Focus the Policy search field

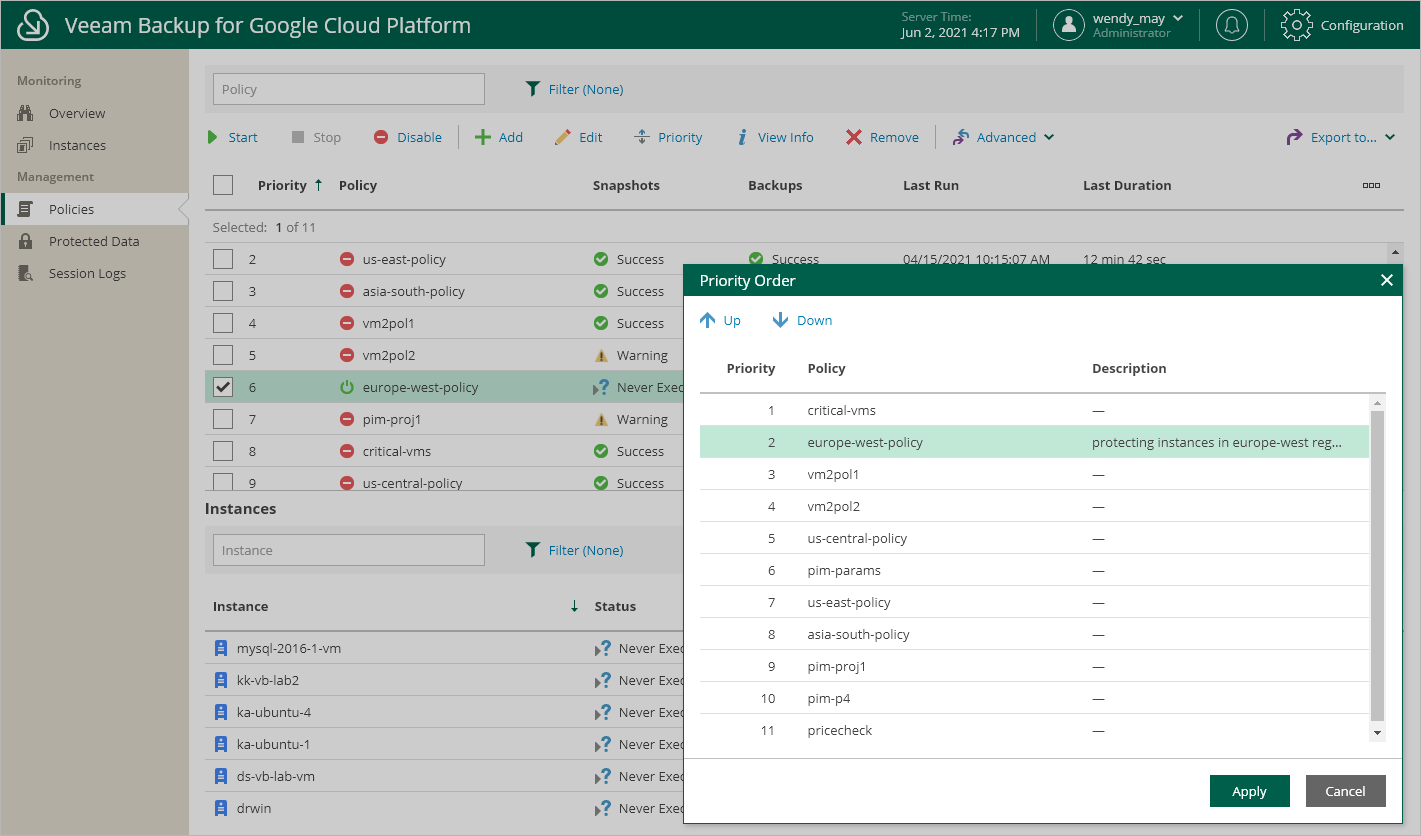(349, 89)
